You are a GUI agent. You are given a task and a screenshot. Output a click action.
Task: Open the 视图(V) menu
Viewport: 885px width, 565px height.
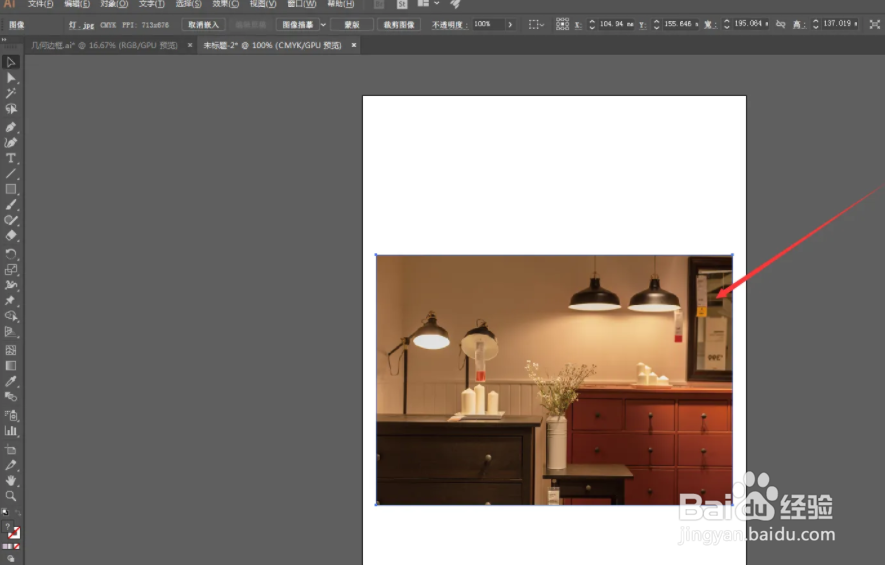[263, 4]
